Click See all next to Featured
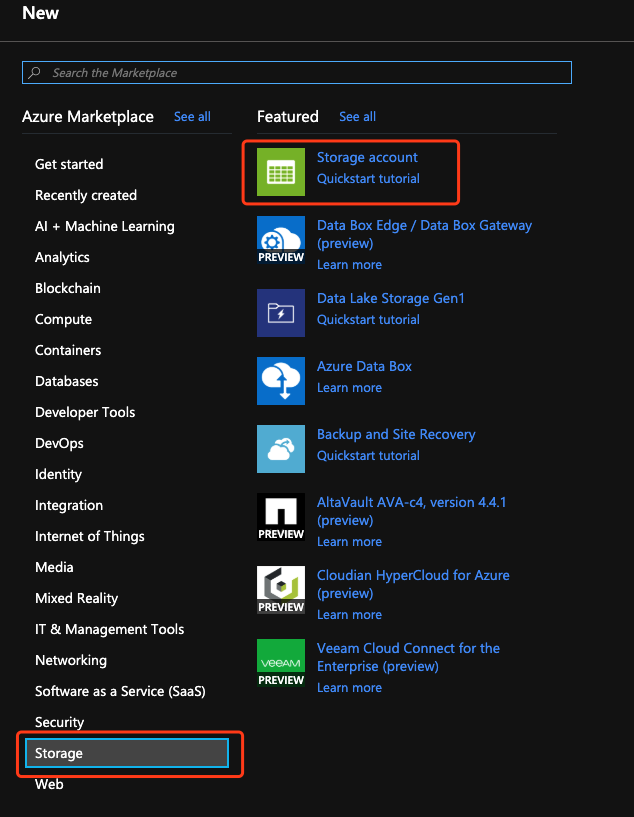This screenshot has width=634, height=817. click(x=357, y=117)
